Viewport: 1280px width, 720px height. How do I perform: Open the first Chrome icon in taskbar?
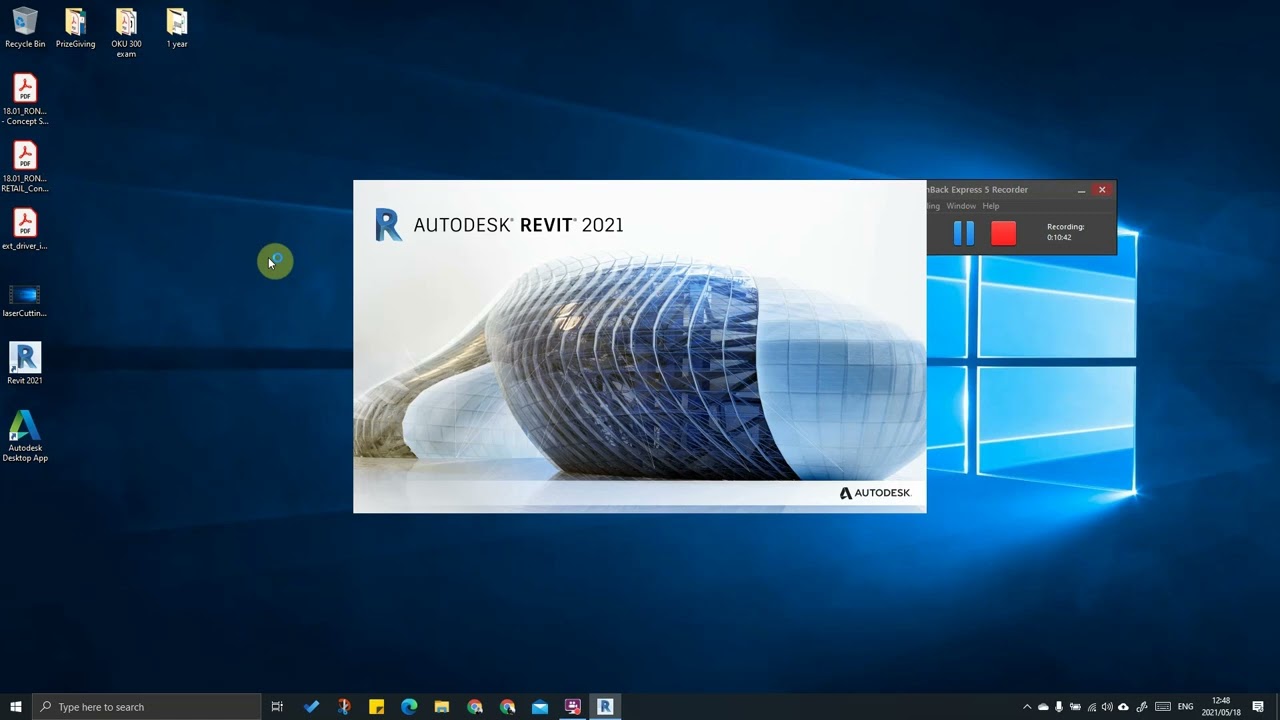point(474,707)
